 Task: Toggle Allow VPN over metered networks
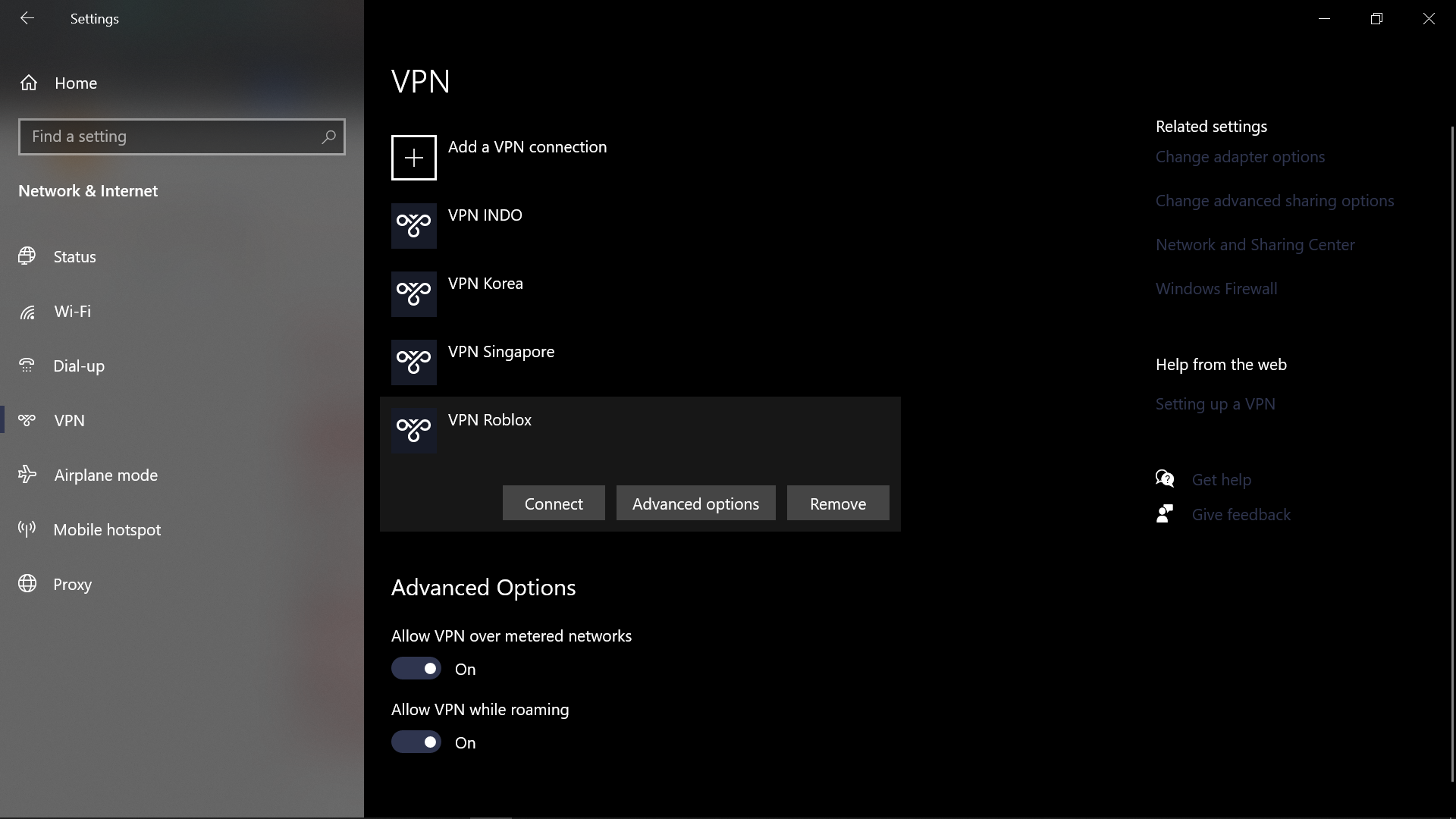[416, 669]
